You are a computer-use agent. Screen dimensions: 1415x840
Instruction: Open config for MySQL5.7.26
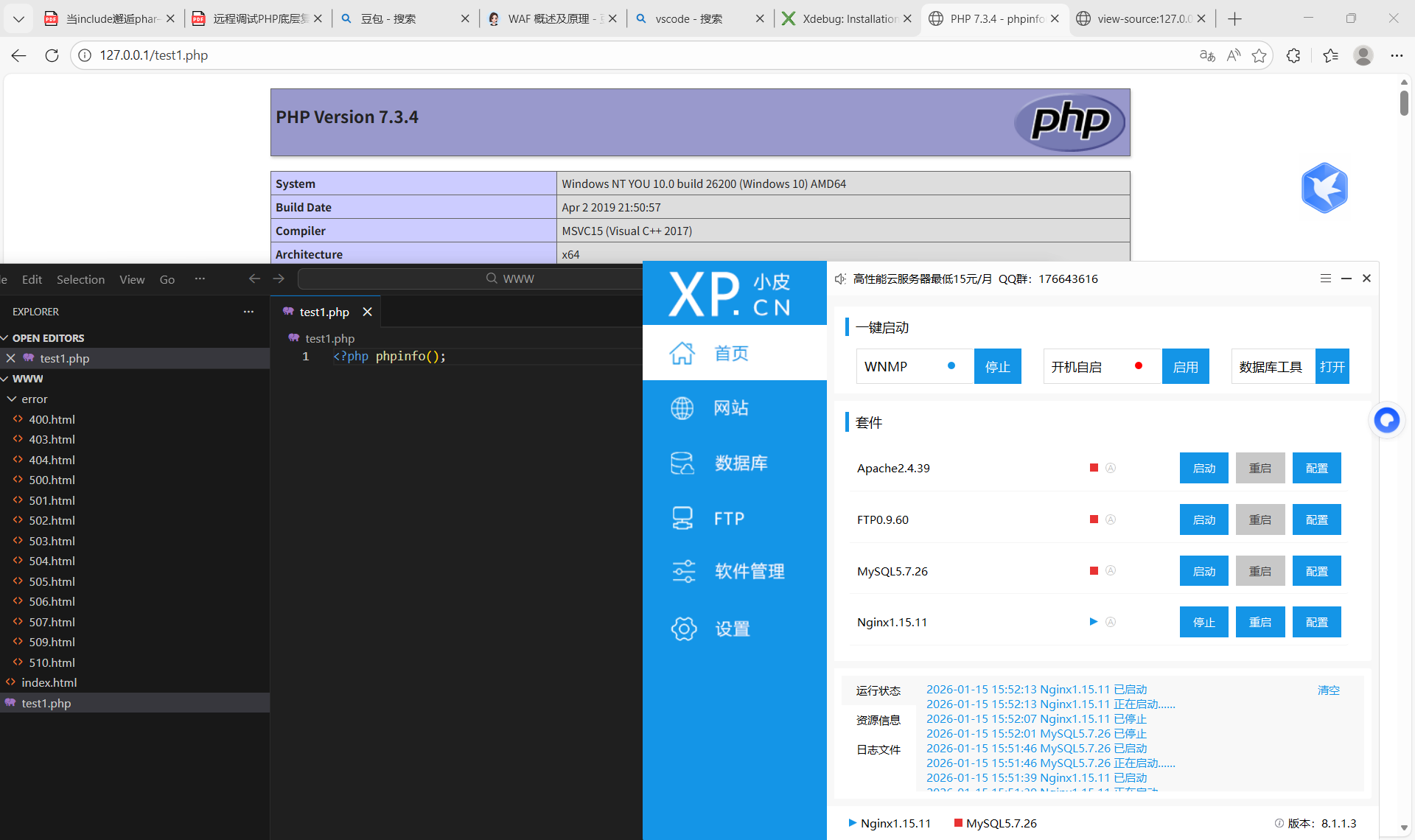pyautogui.click(x=1316, y=572)
